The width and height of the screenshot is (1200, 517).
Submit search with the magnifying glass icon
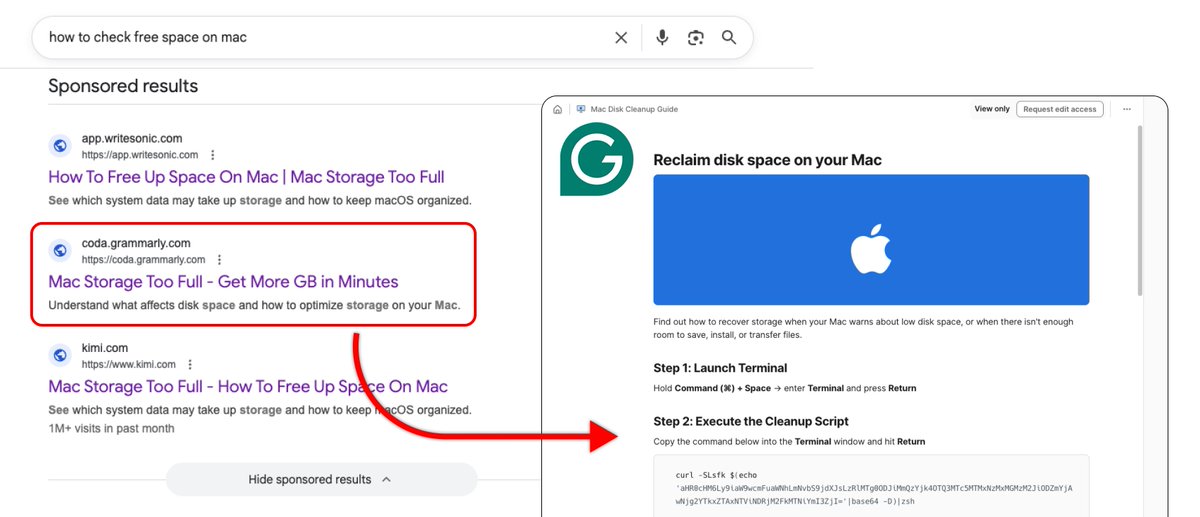pos(729,37)
